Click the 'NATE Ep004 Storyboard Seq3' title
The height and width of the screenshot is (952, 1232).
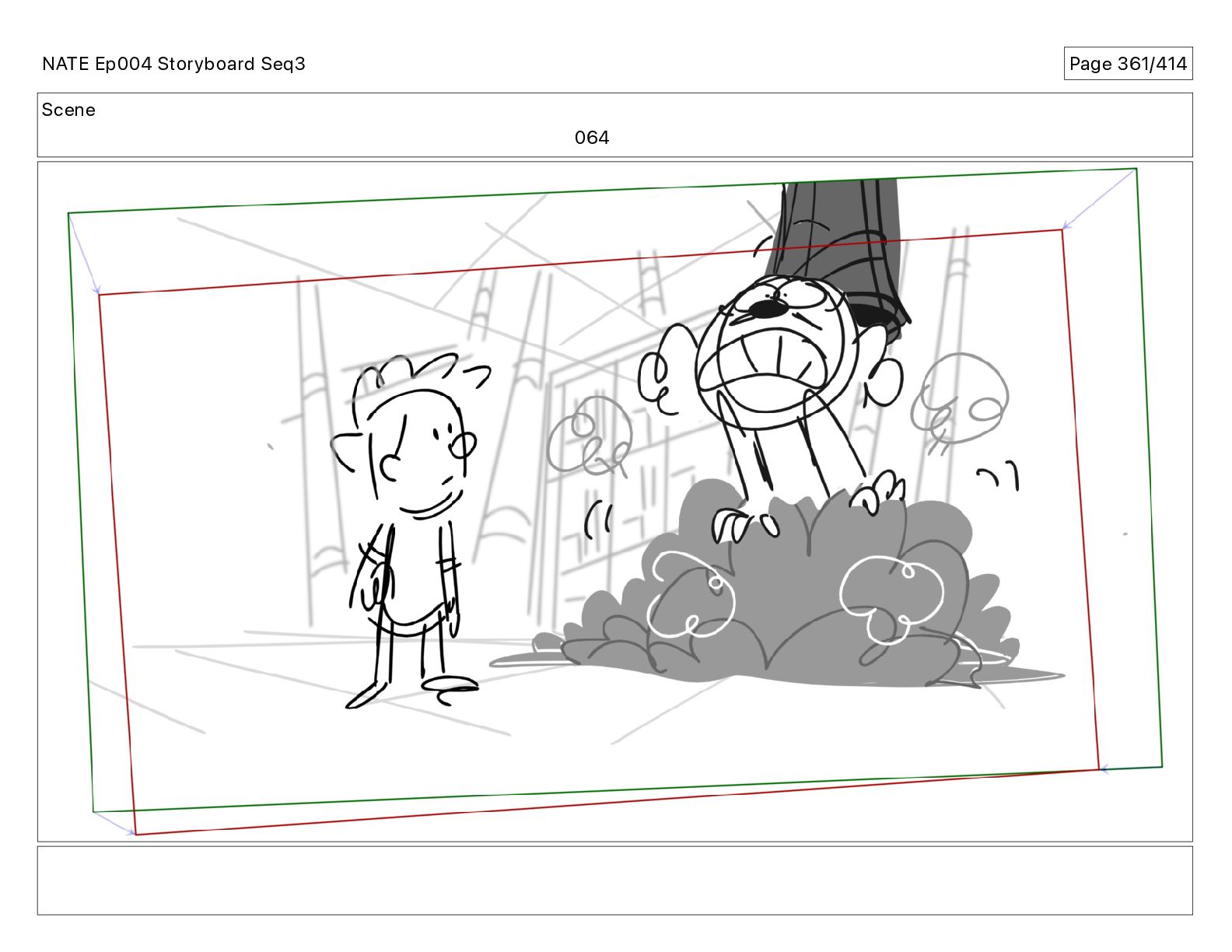173,64
